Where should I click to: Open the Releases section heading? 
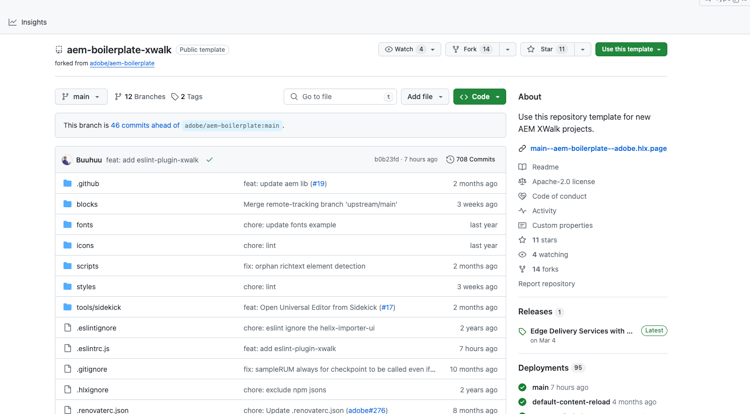[x=535, y=312]
